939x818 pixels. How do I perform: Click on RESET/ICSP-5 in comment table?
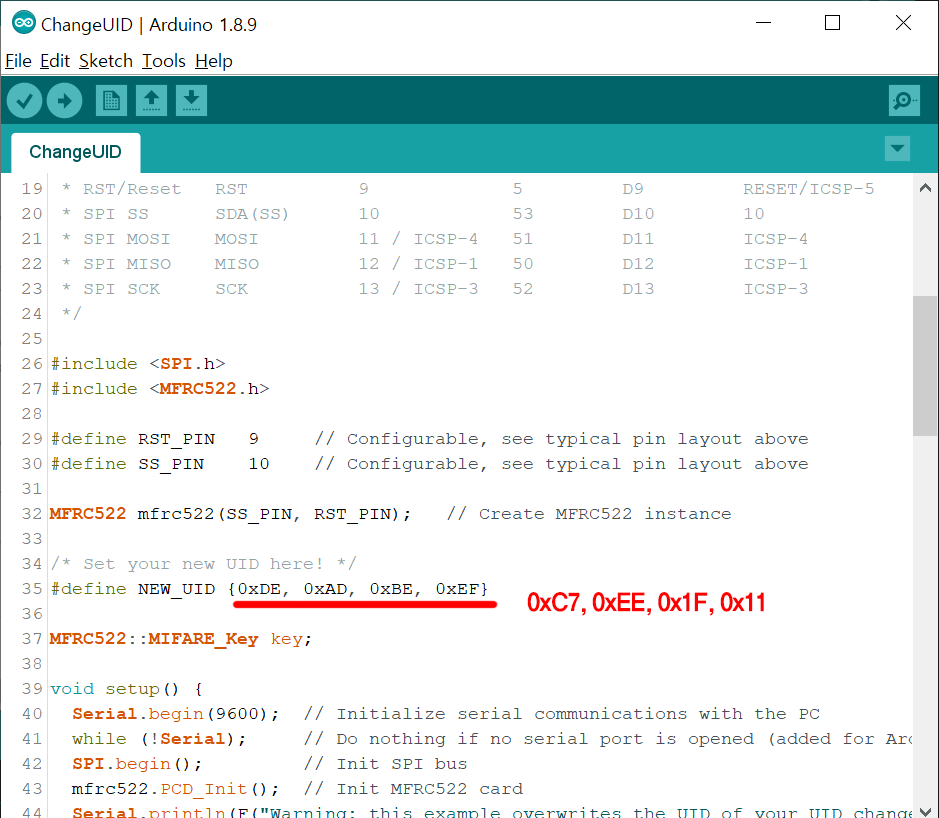click(808, 189)
